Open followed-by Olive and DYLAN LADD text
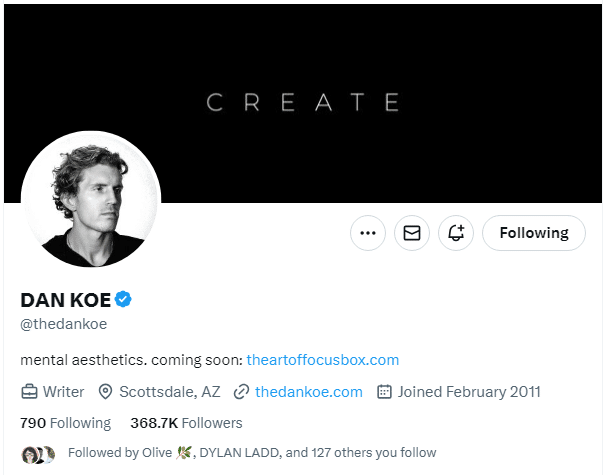 (x=252, y=453)
